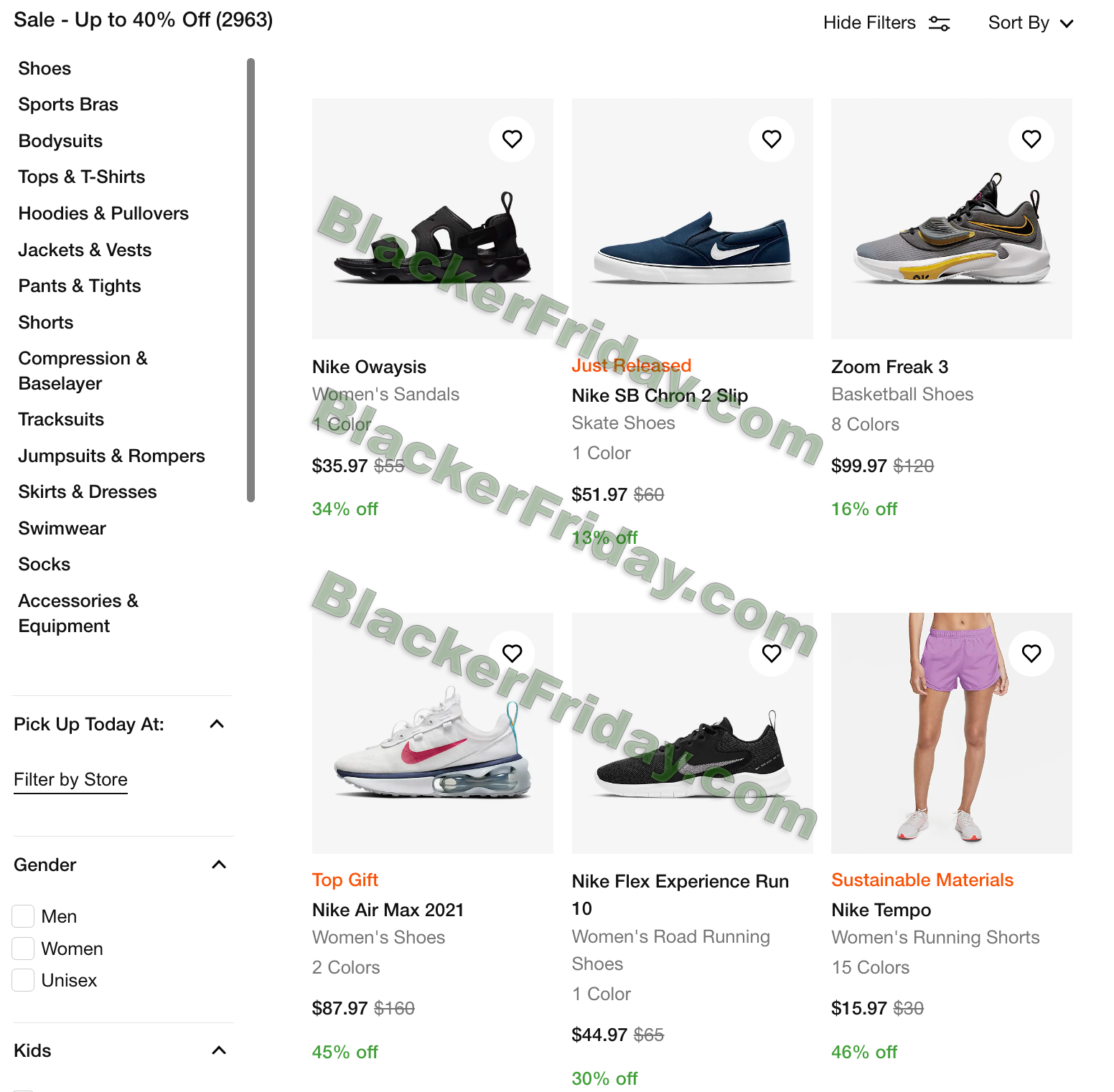
Task: Favorite the Nike Owaysis sandals with heart icon
Action: pos(512,139)
